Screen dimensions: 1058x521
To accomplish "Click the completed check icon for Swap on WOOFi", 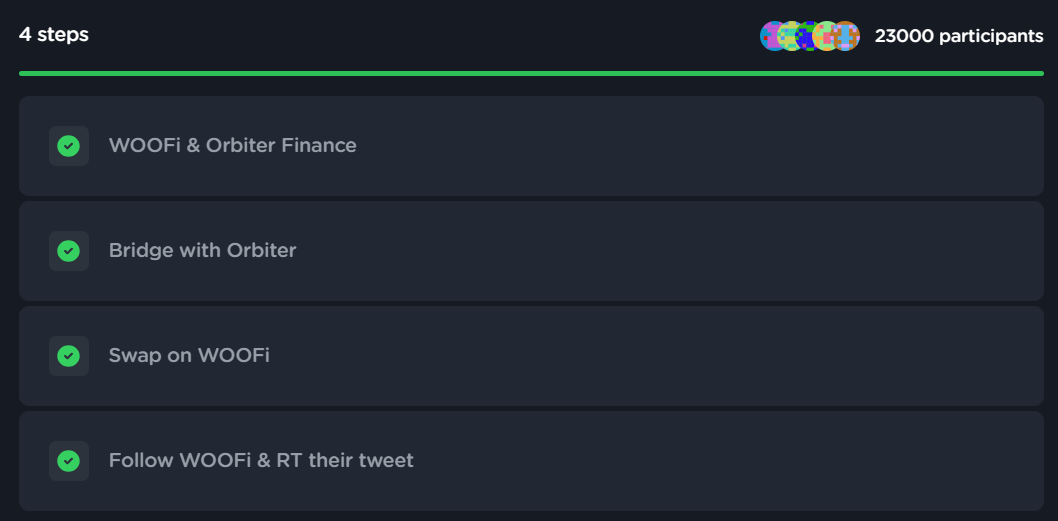I will point(68,356).
